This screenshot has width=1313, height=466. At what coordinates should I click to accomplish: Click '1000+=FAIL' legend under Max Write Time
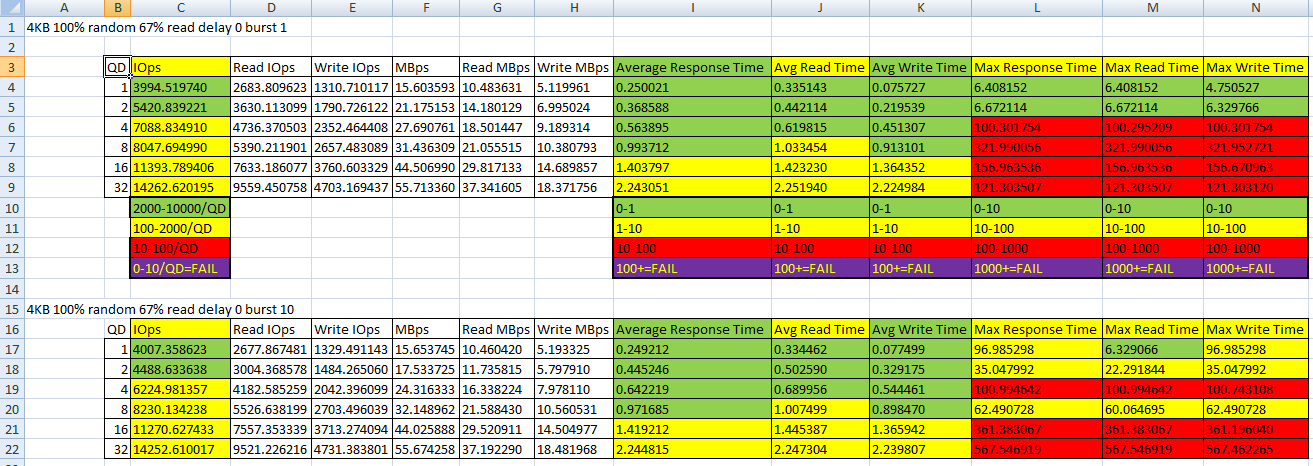(1254, 268)
